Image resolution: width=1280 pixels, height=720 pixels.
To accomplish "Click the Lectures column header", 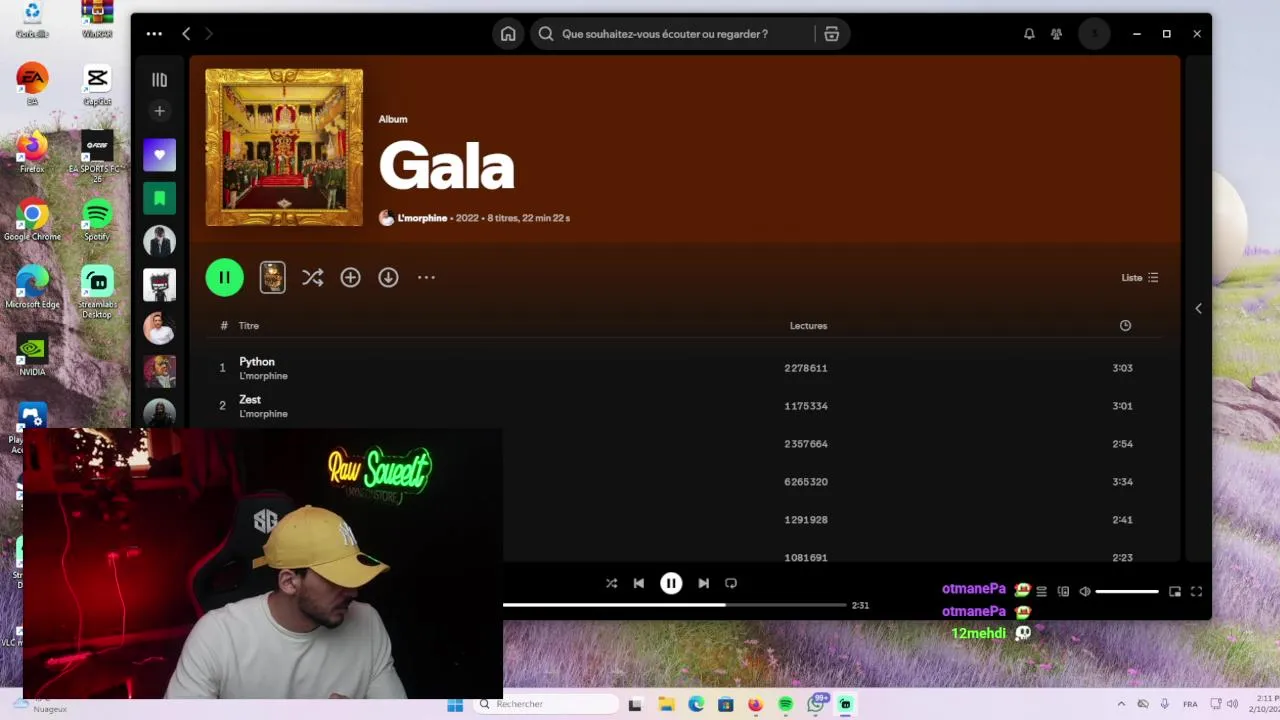I will click(808, 326).
